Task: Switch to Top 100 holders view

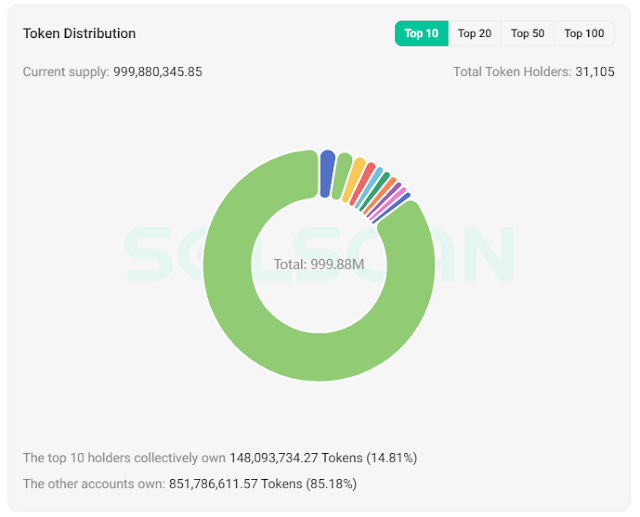Action: (584, 33)
